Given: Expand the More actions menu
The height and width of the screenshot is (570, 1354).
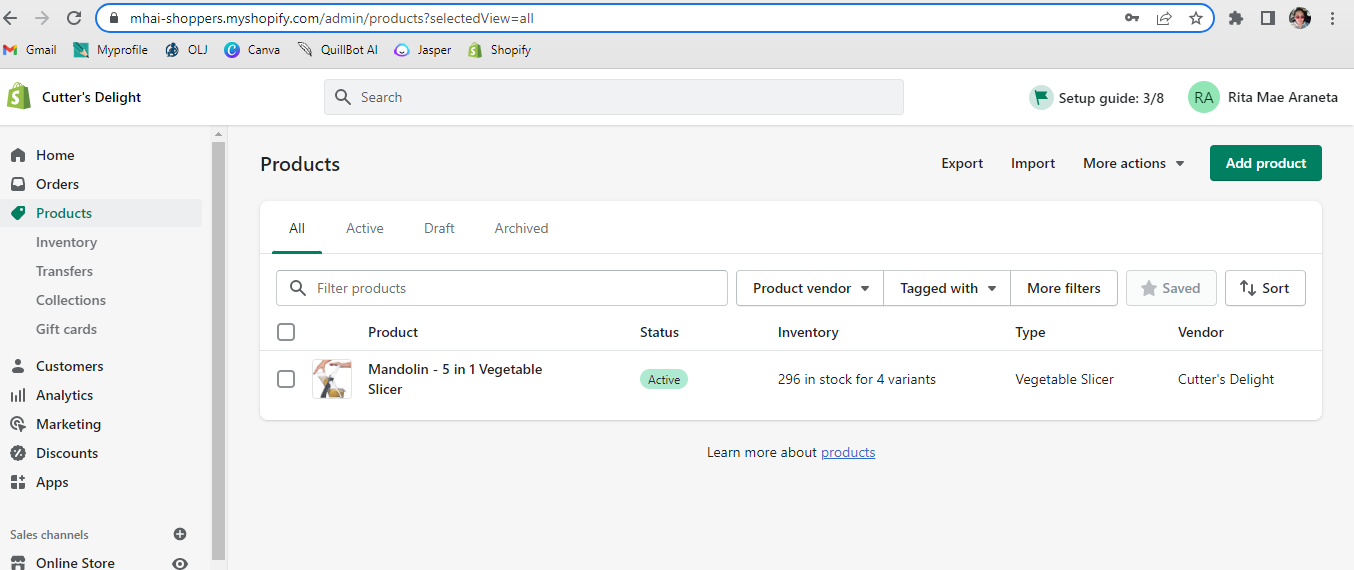Looking at the screenshot, I should [1133, 163].
